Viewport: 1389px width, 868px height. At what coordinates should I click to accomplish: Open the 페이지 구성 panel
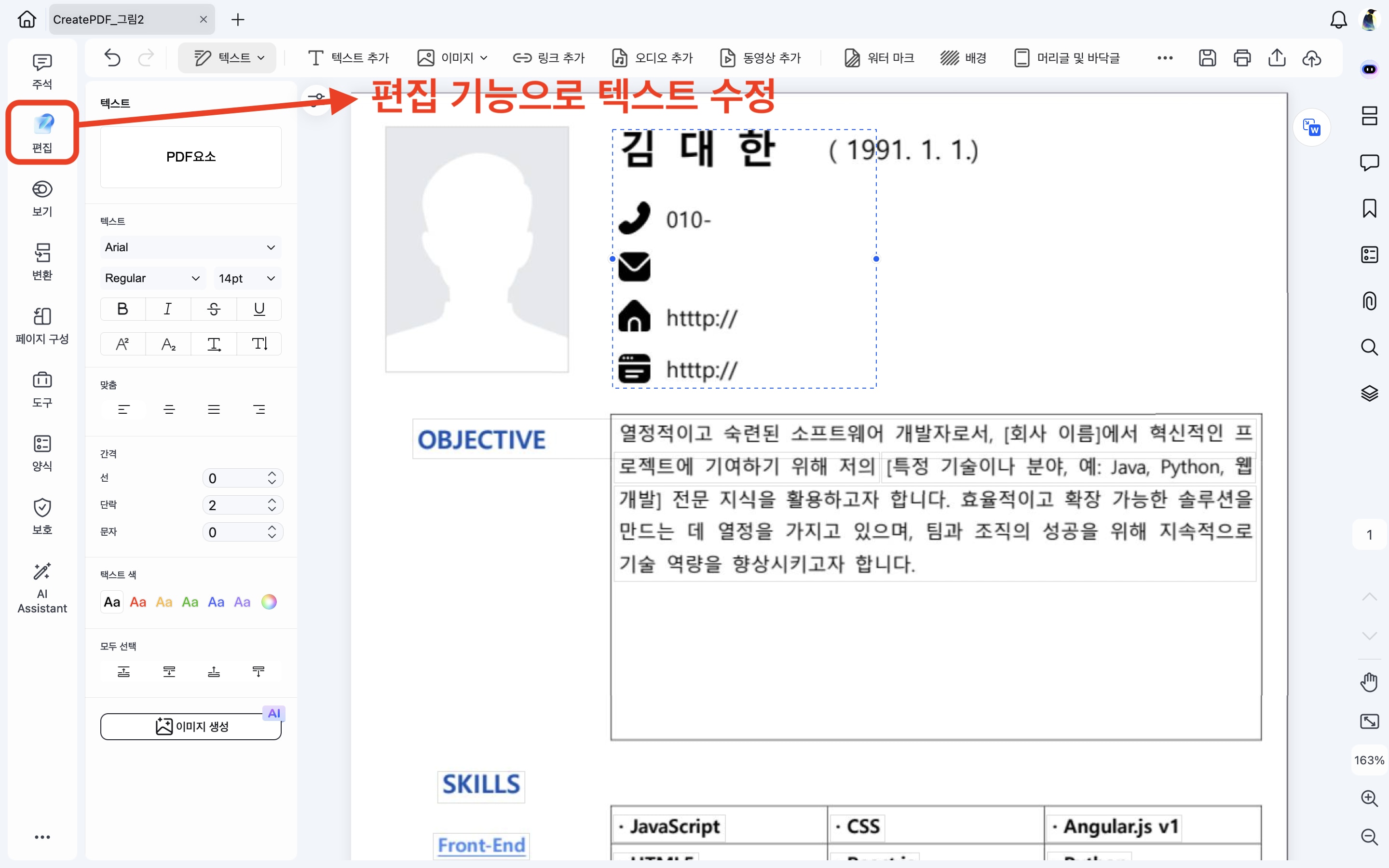tap(41, 325)
